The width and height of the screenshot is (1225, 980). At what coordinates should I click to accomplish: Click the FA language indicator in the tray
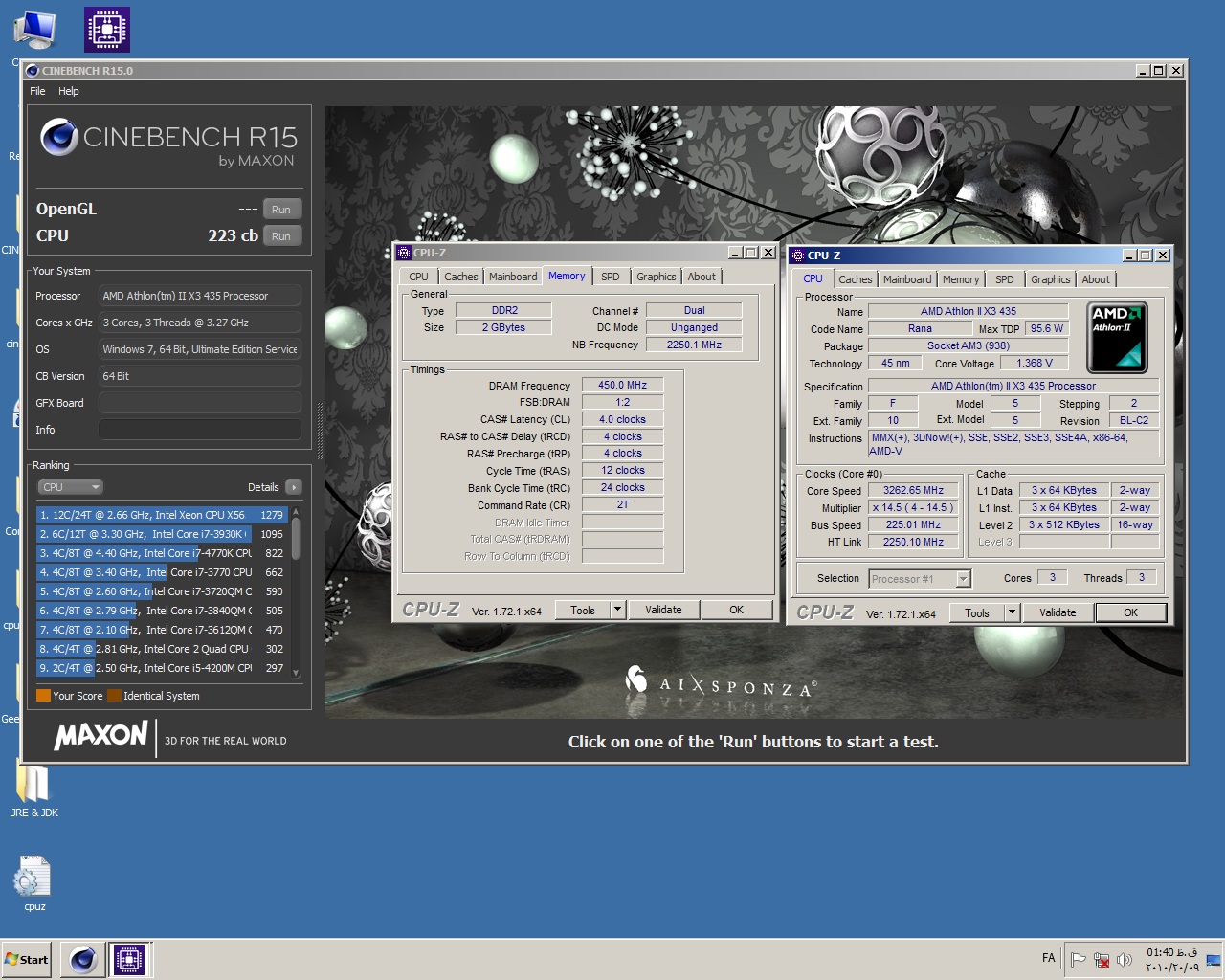(1049, 958)
